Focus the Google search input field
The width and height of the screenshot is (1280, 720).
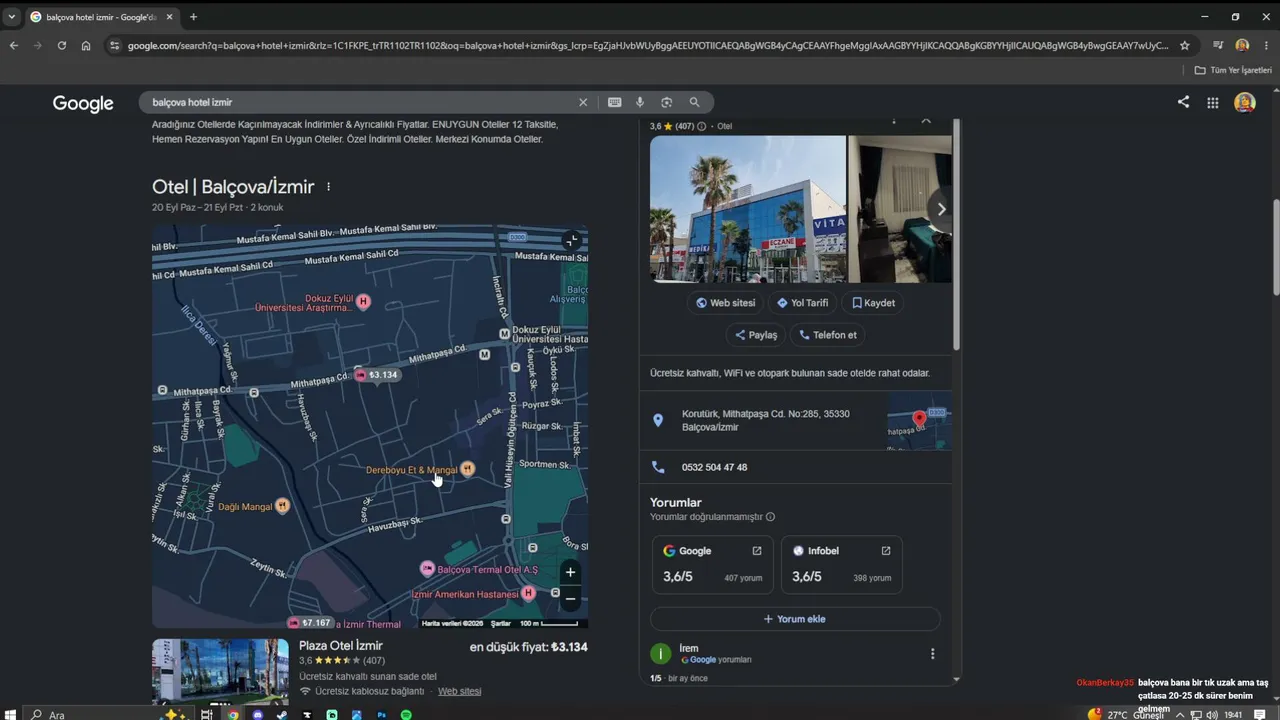(360, 102)
